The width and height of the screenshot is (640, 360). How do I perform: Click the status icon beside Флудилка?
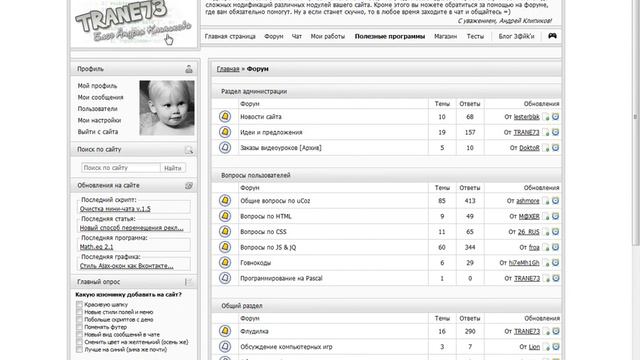(x=225, y=331)
